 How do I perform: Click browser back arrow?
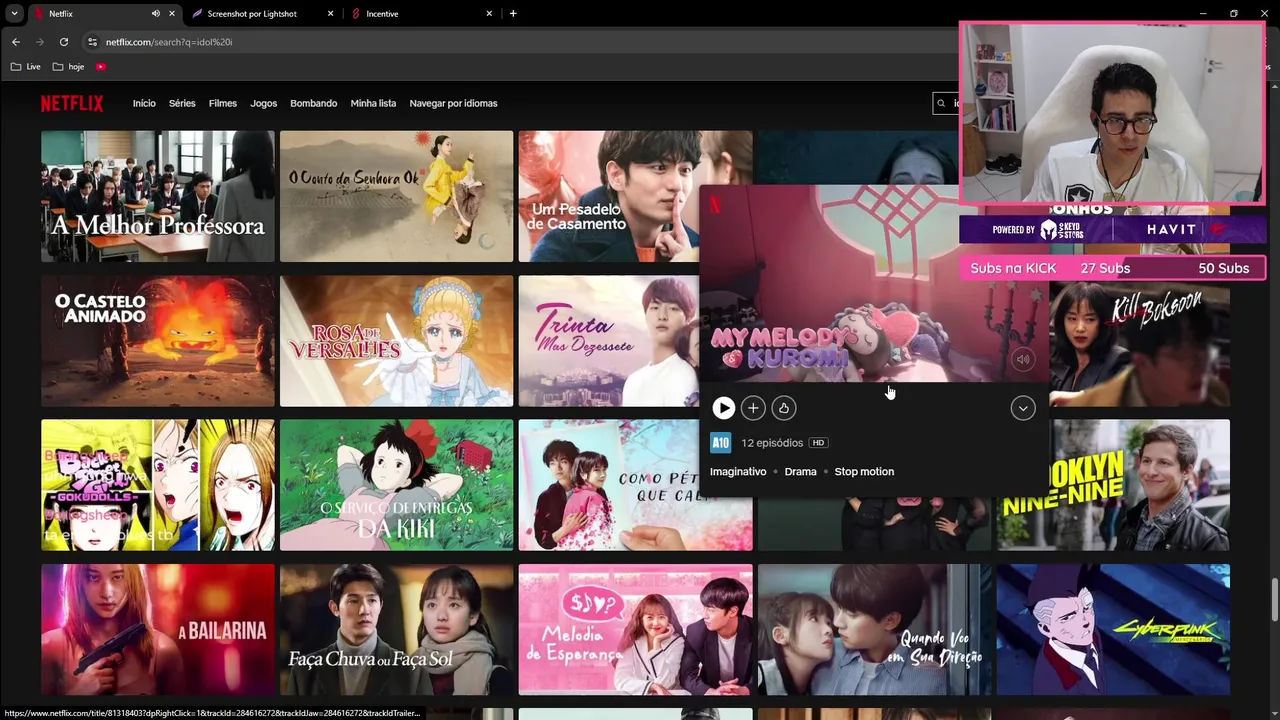(16, 42)
